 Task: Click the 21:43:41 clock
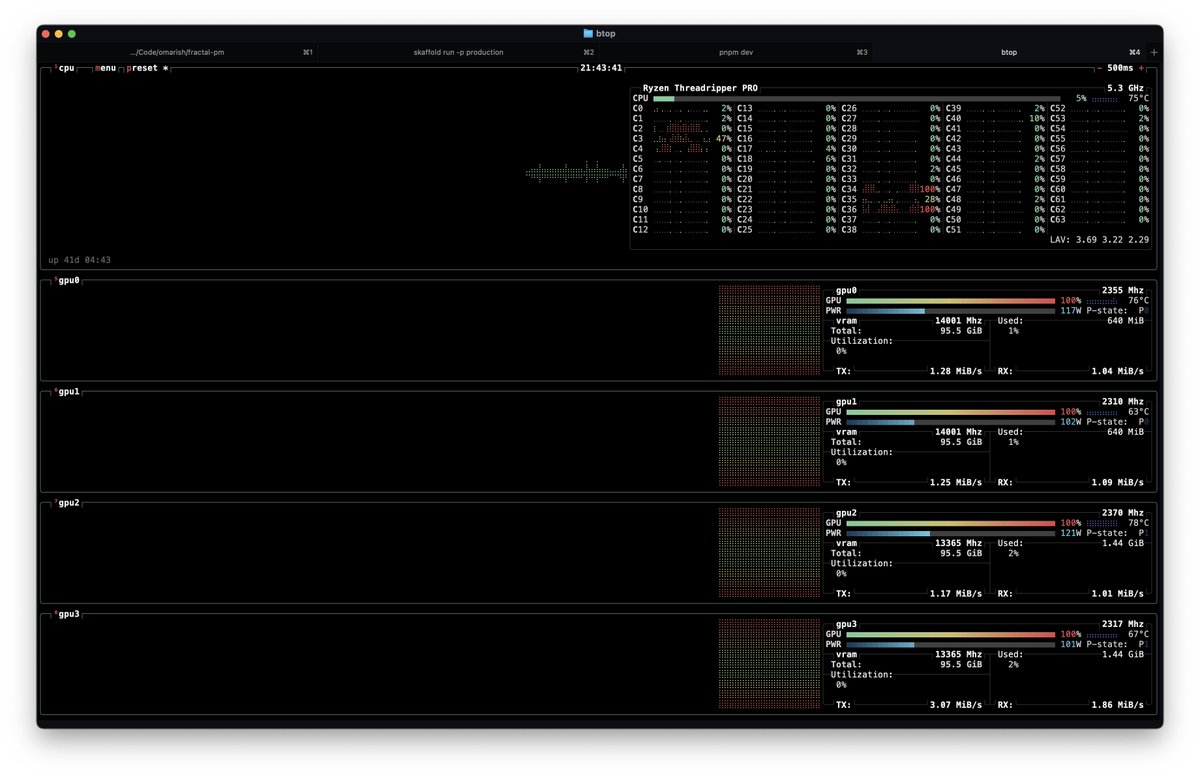(601, 68)
